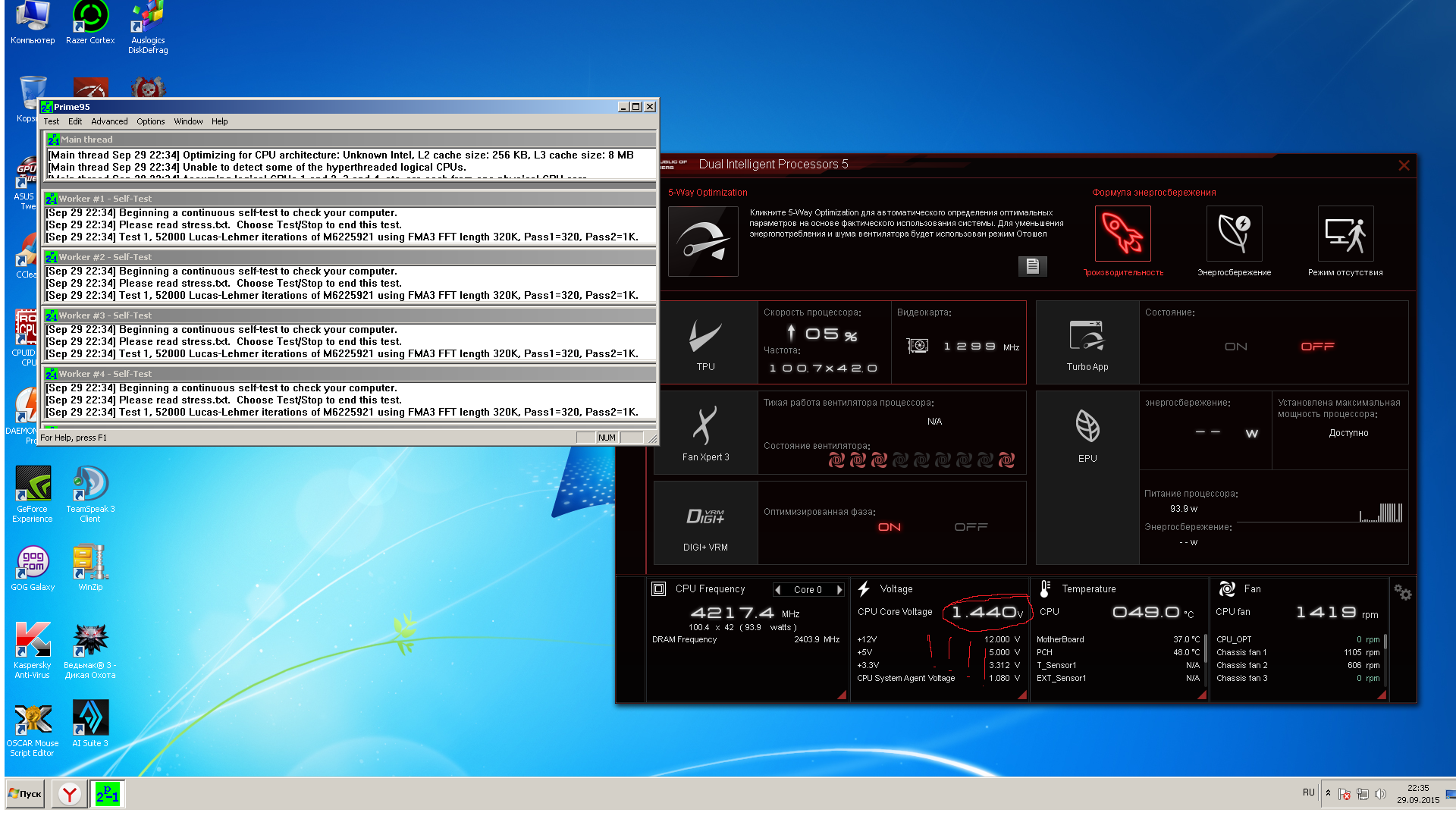Open the TPU panel
Viewport: 1456px width, 819px height.
[705, 343]
